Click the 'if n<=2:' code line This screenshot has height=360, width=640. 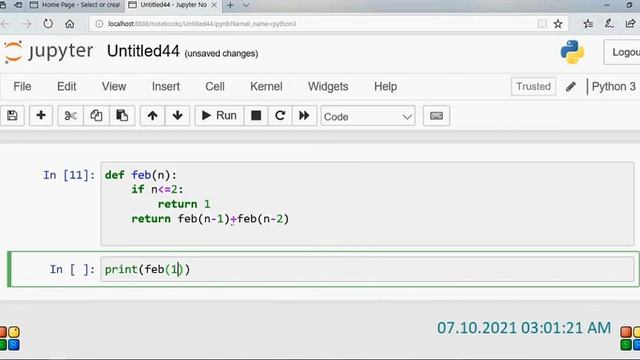click(x=157, y=189)
